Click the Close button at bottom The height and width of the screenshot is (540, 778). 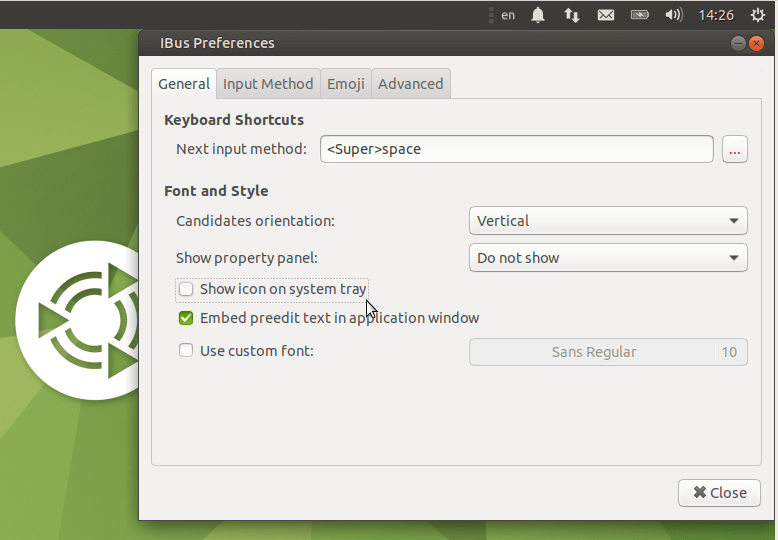pos(719,492)
